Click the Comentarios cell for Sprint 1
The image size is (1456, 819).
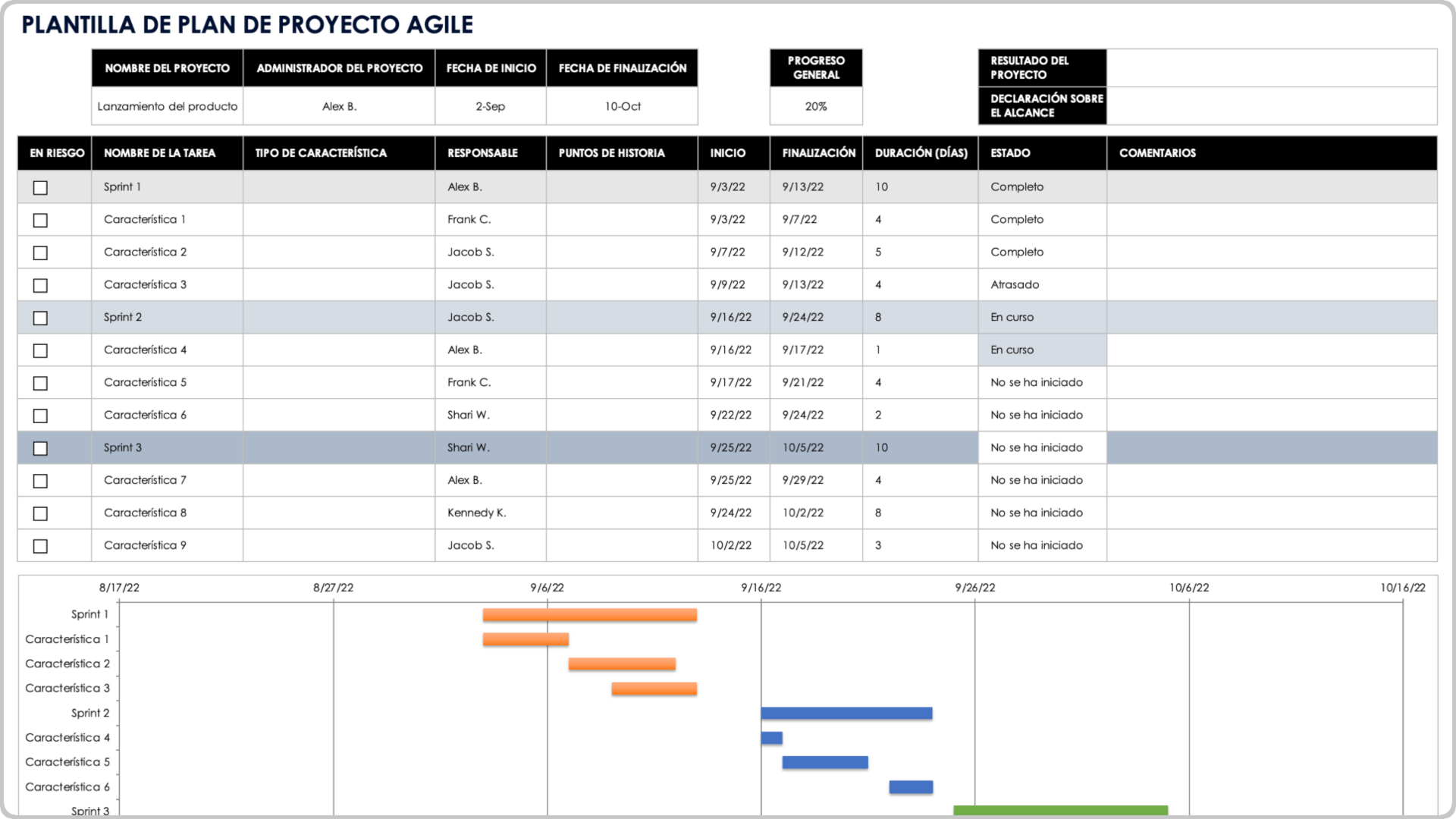coord(1272,187)
